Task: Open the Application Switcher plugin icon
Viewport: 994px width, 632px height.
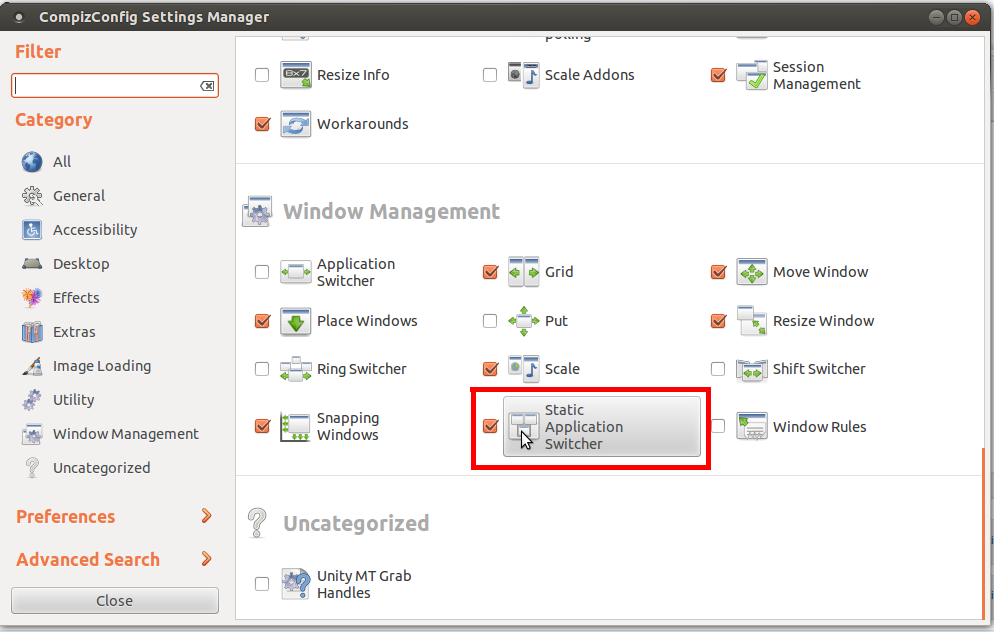Action: coord(295,272)
